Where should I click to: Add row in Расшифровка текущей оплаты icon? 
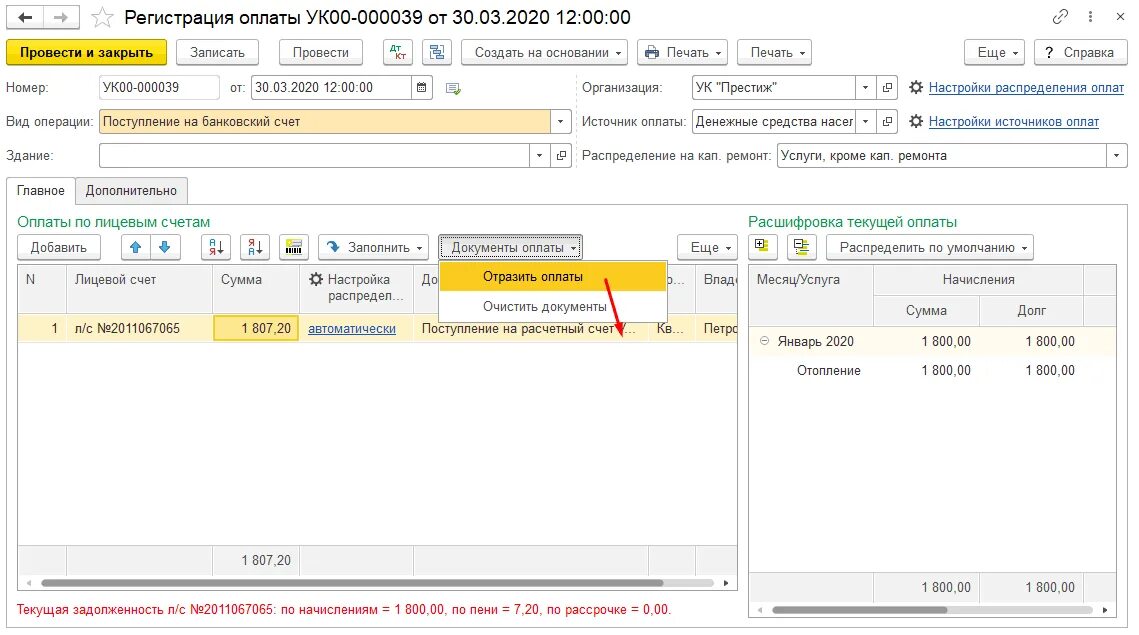point(762,246)
